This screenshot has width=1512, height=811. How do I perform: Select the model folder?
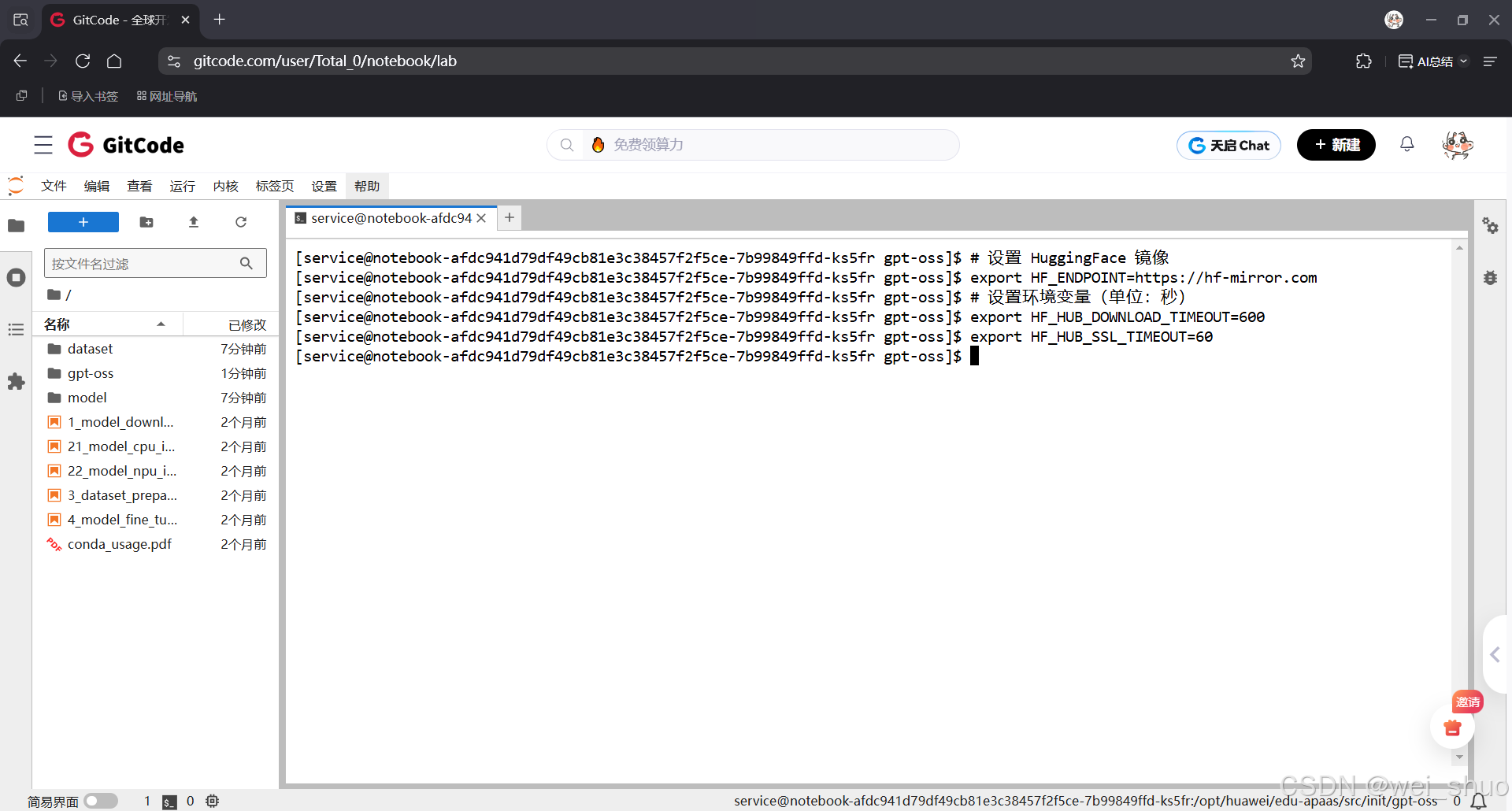click(156, 398)
